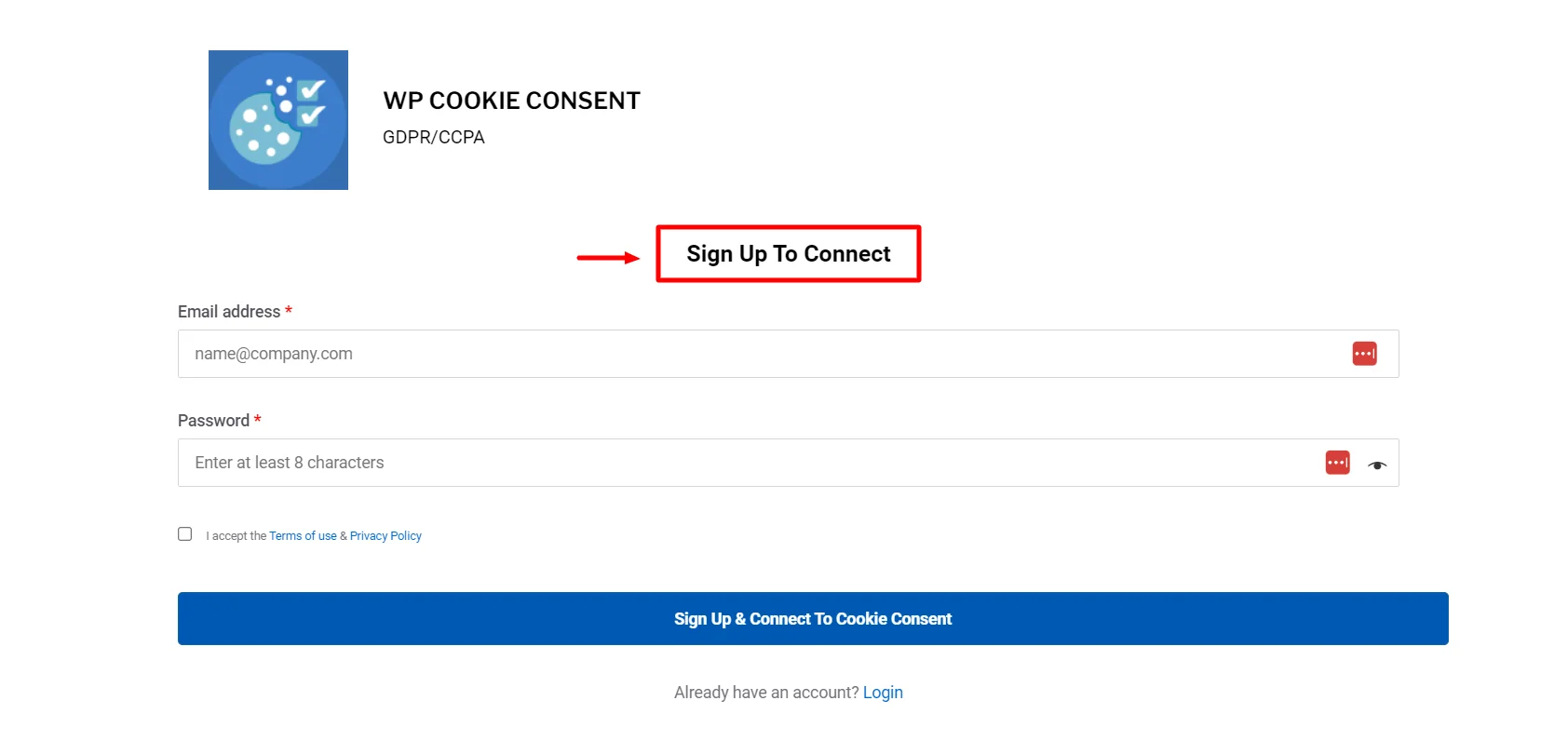The height and width of the screenshot is (741, 1568).
Task: Select the highlighted Sign Up To Connect heading
Action: [x=788, y=253]
